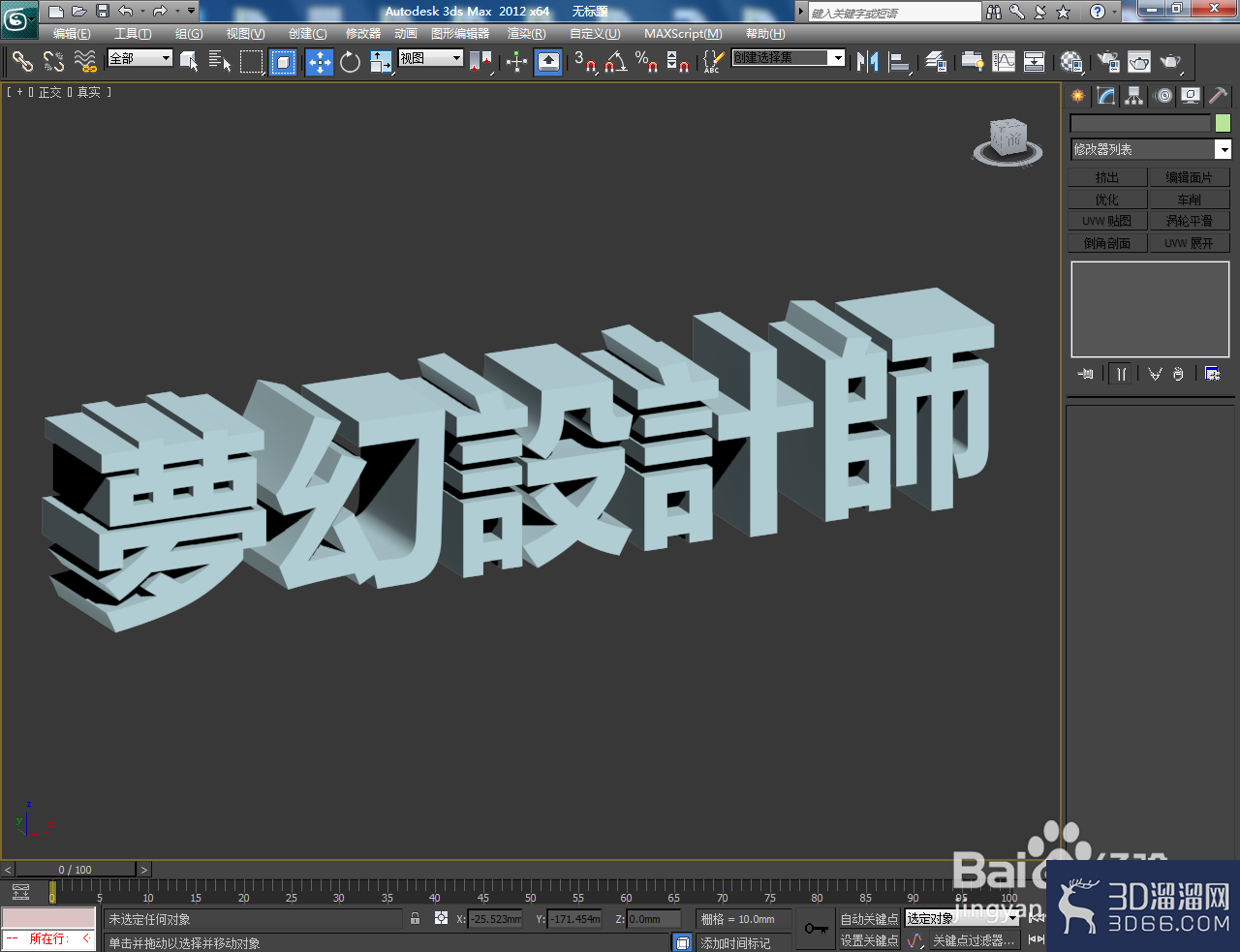Image resolution: width=1240 pixels, height=952 pixels.
Task: Activate the Bind to Space Warp tool
Action: pyautogui.click(x=85, y=62)
